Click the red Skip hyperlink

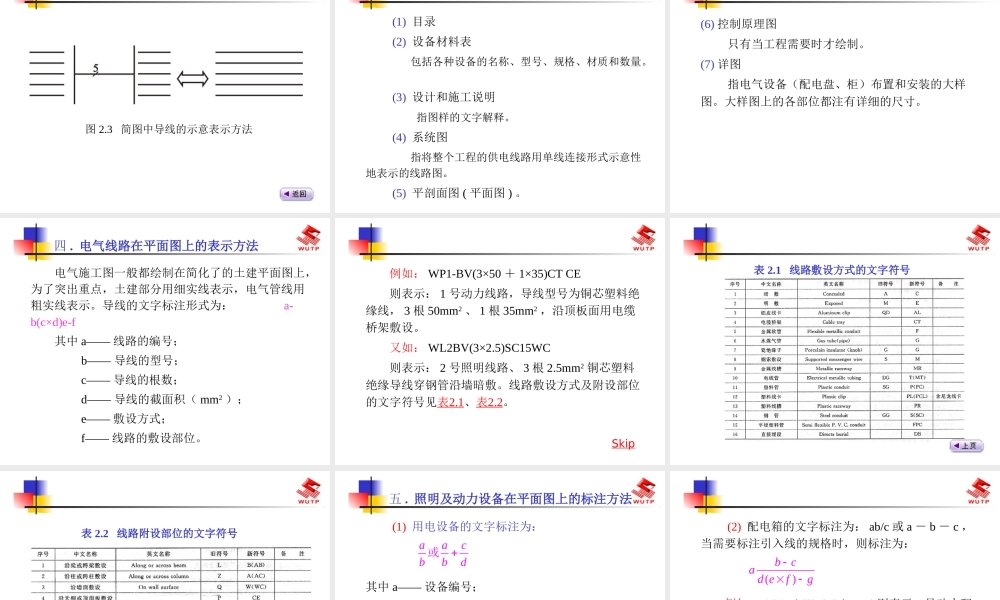tap(622, 443)
